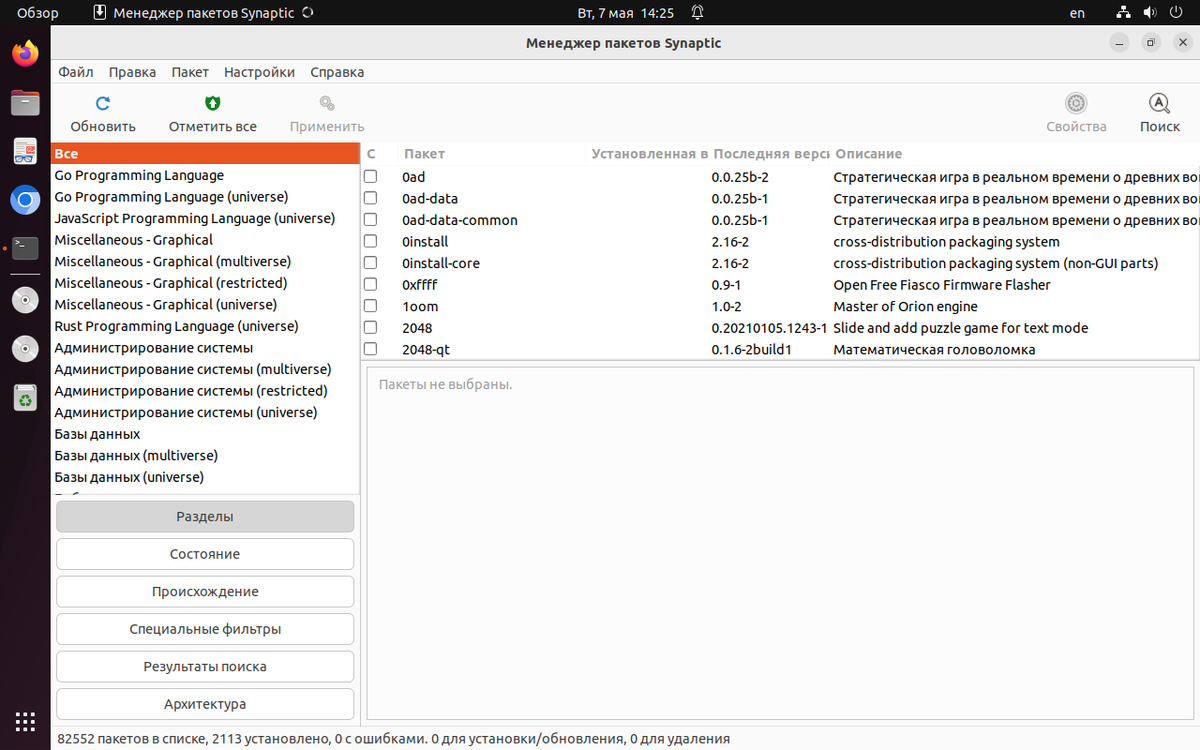
Task: Open the en keyboard layout selector
Action: point(1077,13)
